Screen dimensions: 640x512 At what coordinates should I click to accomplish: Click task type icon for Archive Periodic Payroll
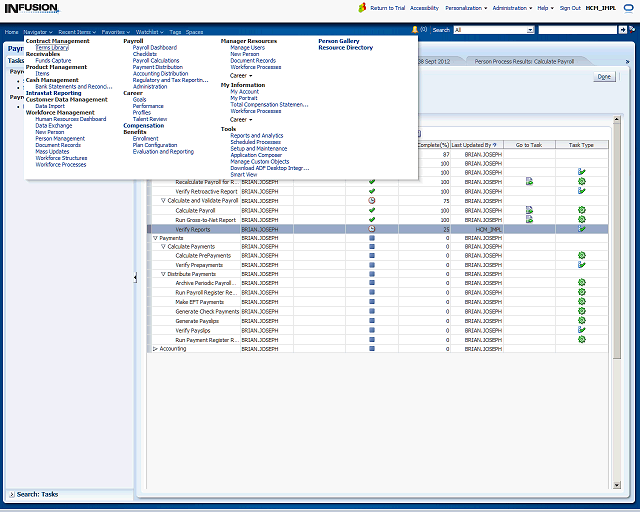click(581, 283)
